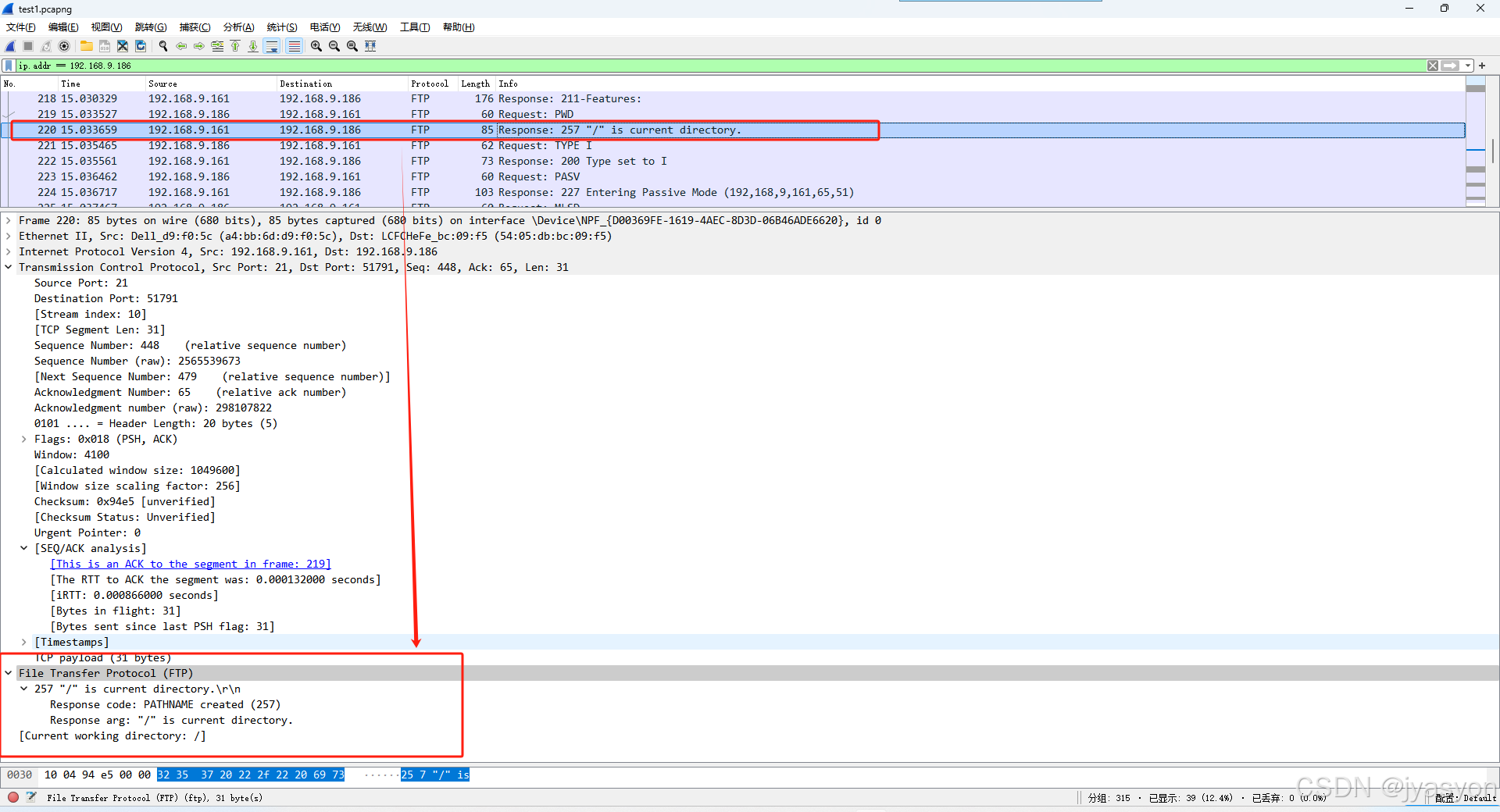
Task: Open the 分析(A) menu
Action: coord(238,27)
